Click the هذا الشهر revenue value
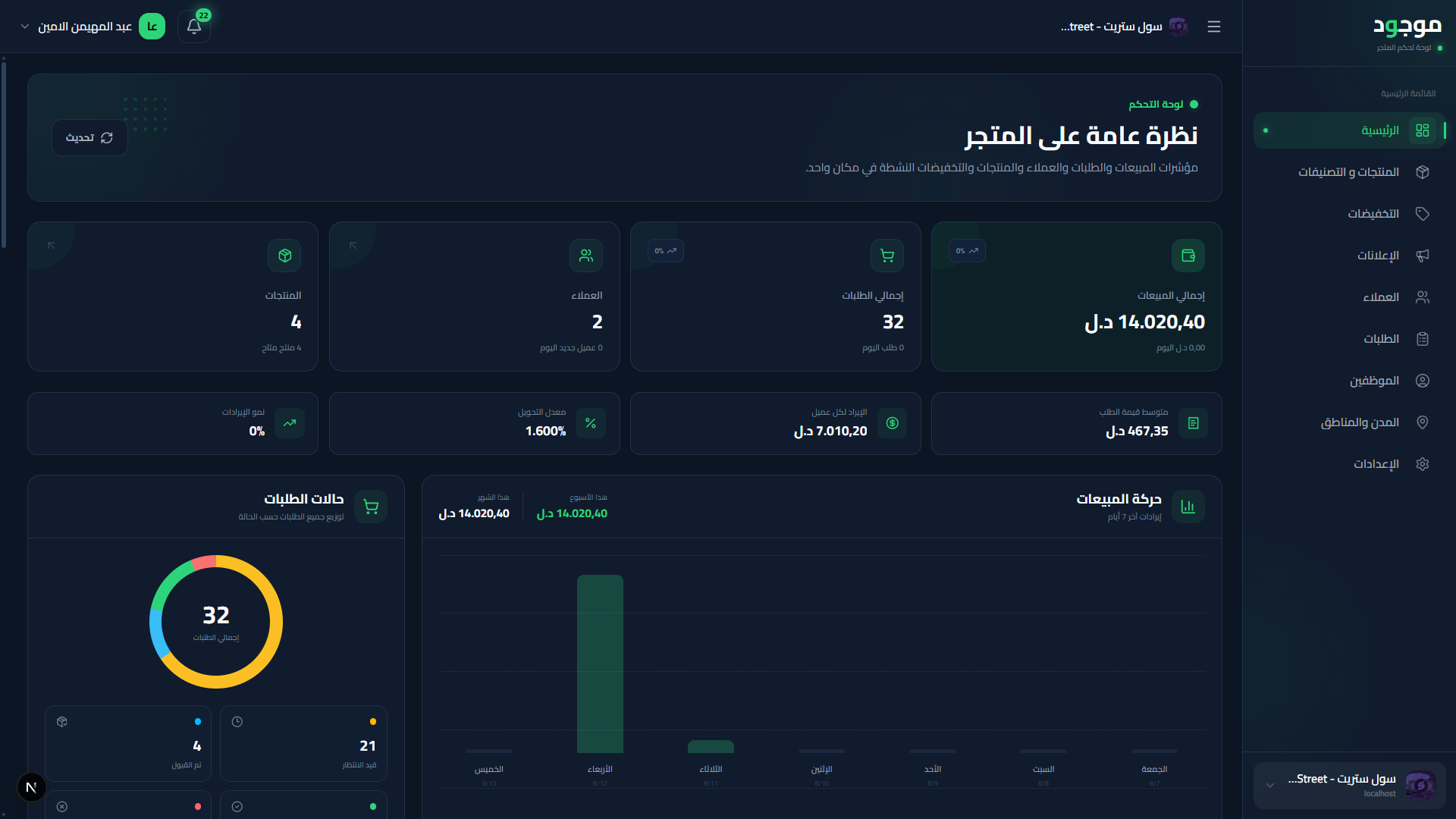 tap(474, 513)
